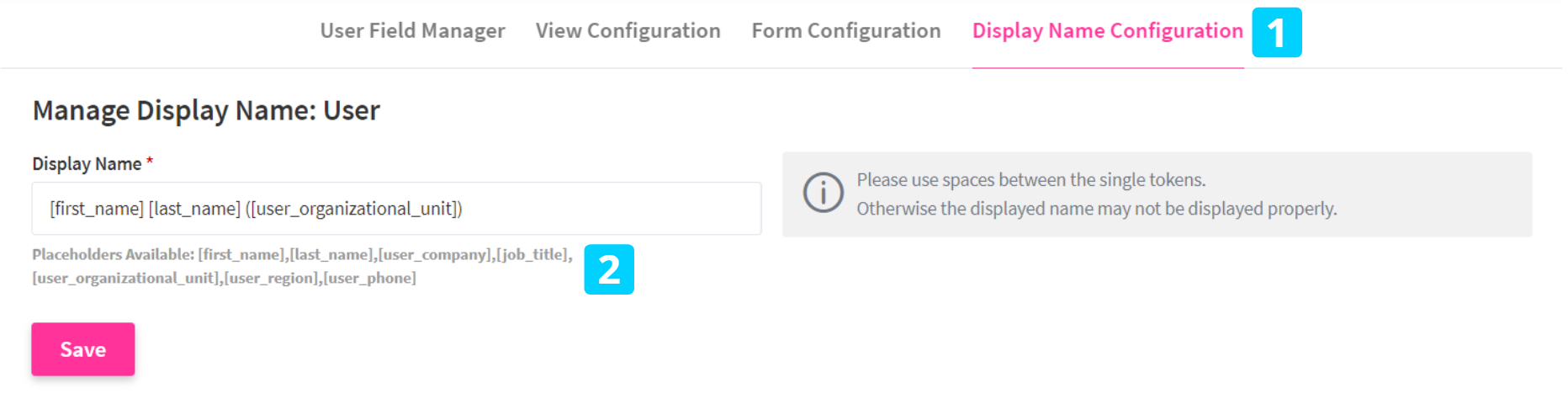1568x420 pixels.
Task: Click the red required asterisk
Action: pos(150,162)
